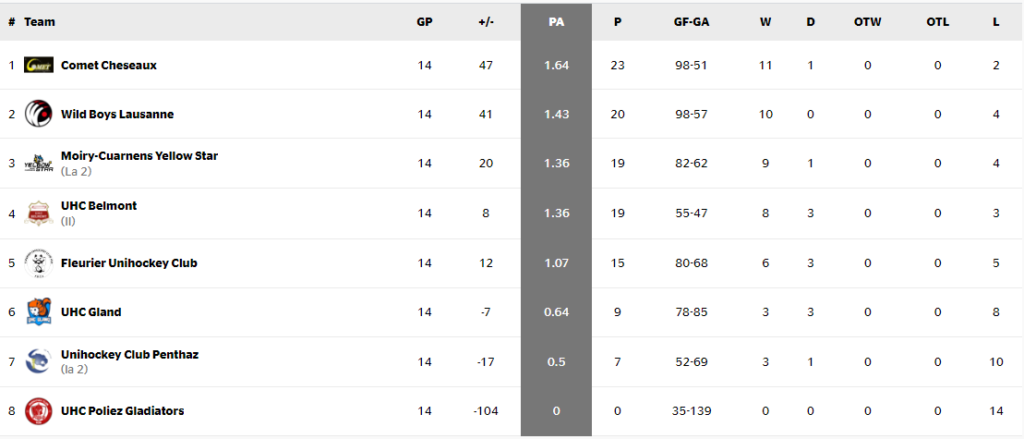Sort standings by +/- column header
This screenshot has height=439, width=1024.
[x=487, y=22]
